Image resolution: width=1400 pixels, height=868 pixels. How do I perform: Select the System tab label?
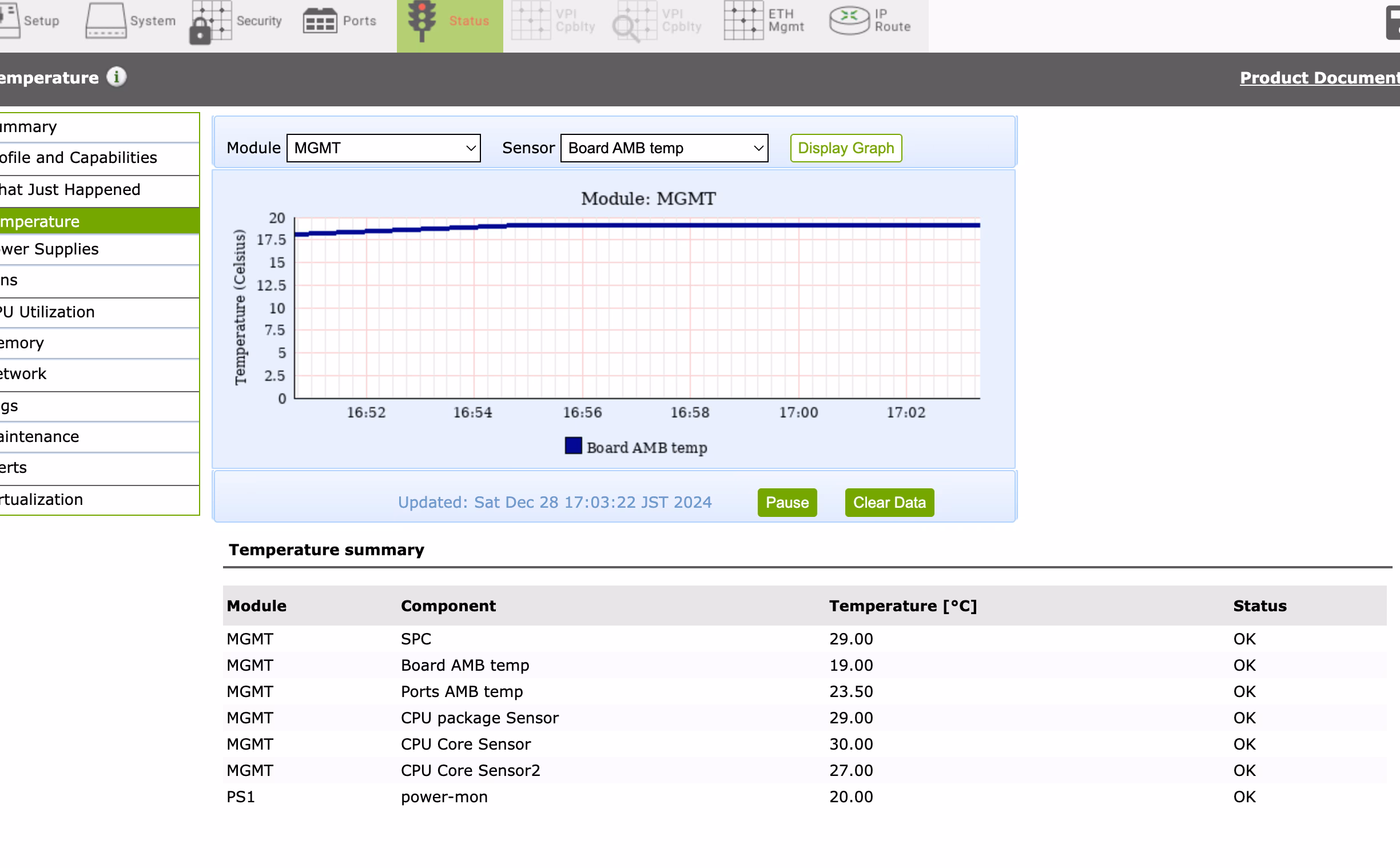pyautogui.click(x=153, y=21)
